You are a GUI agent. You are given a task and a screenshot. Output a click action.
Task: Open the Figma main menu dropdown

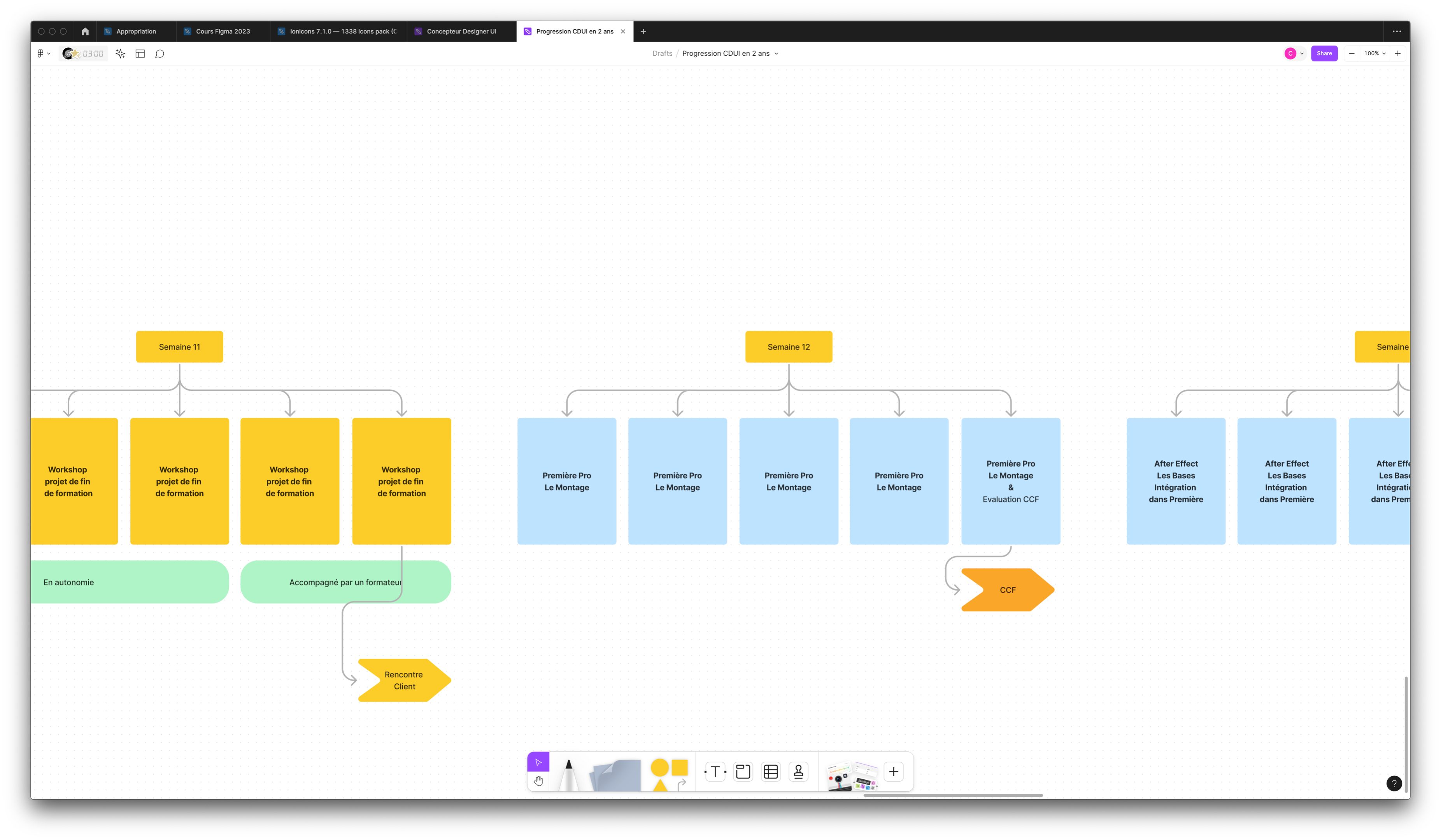[44, 54]
